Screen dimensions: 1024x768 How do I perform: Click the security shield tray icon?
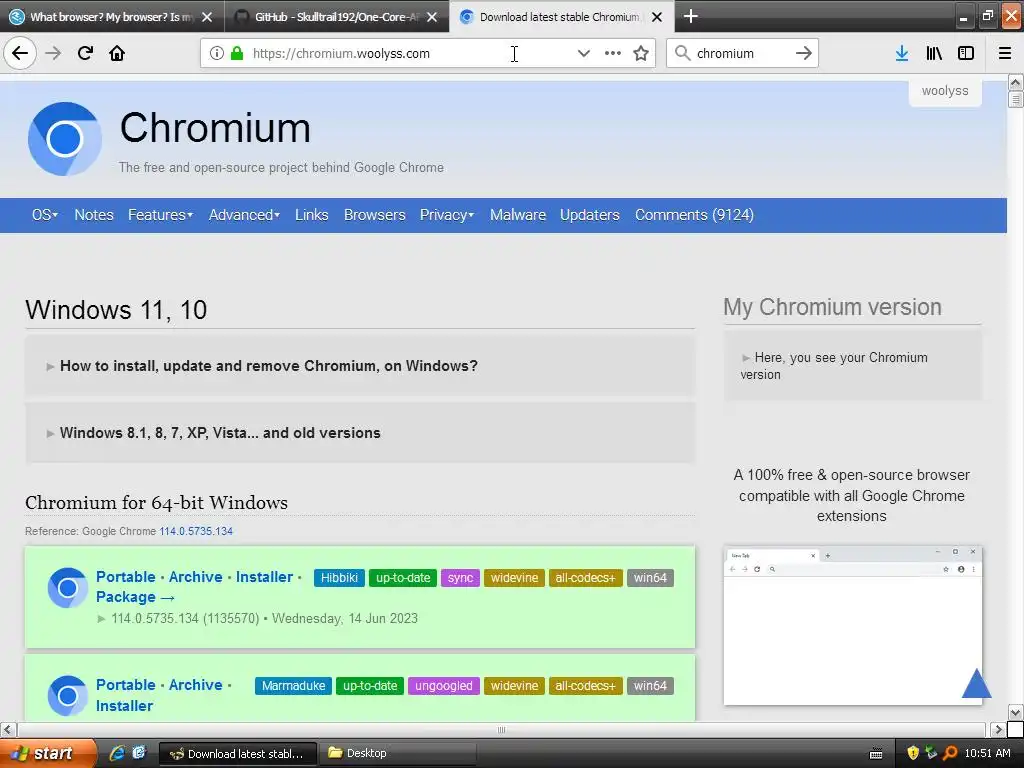coord(913,753)
